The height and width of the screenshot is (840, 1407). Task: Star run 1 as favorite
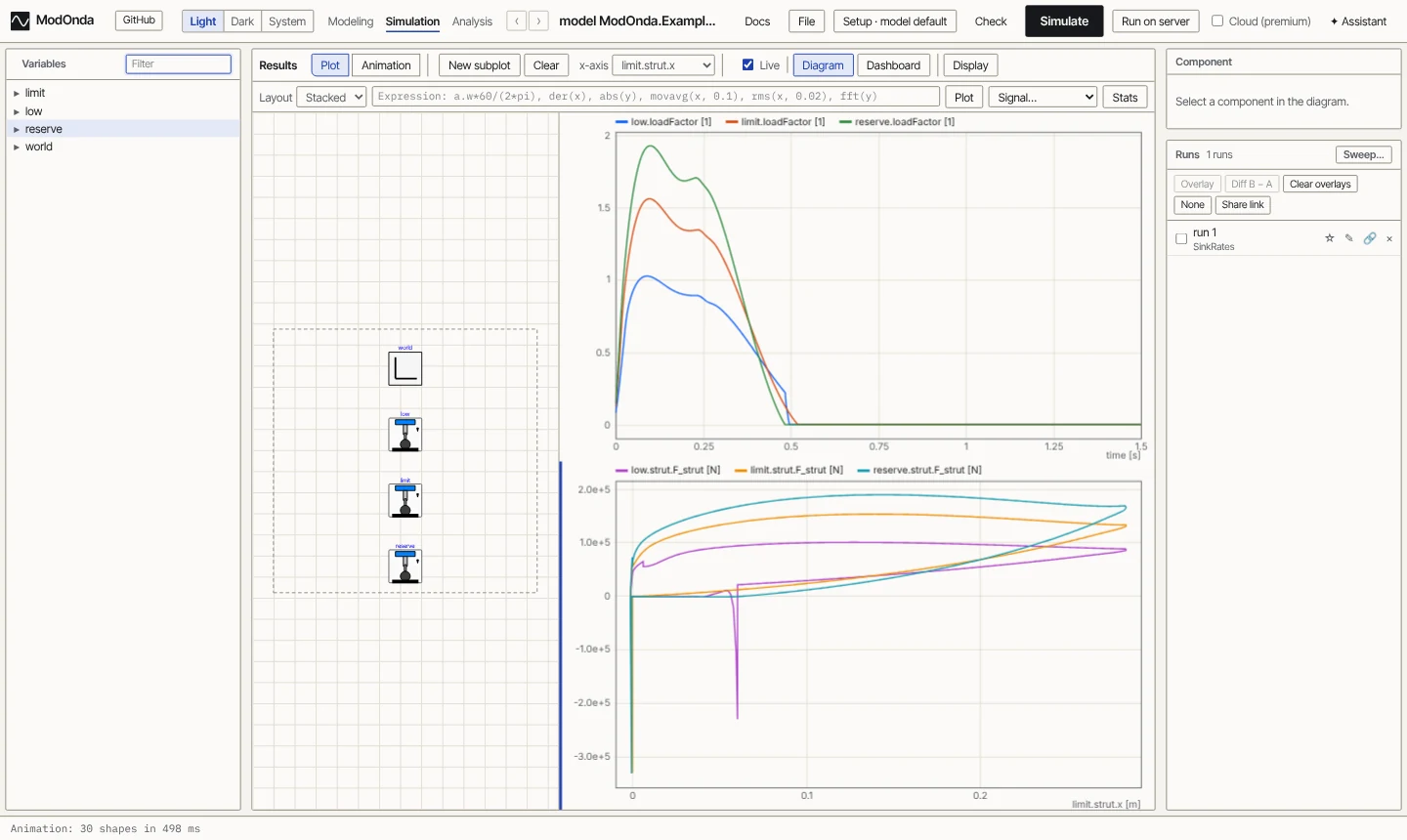(x=1330, y=238)
